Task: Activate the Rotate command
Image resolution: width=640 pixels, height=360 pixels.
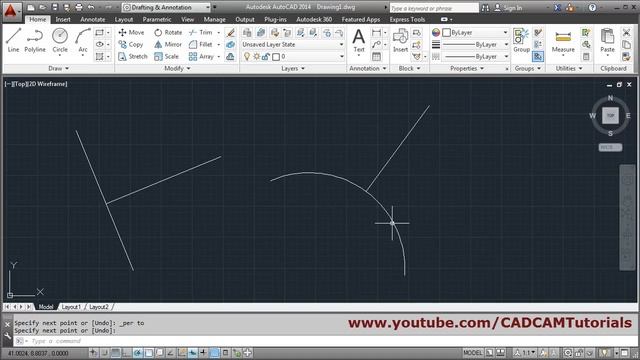Action: click(x=168, y=32)
